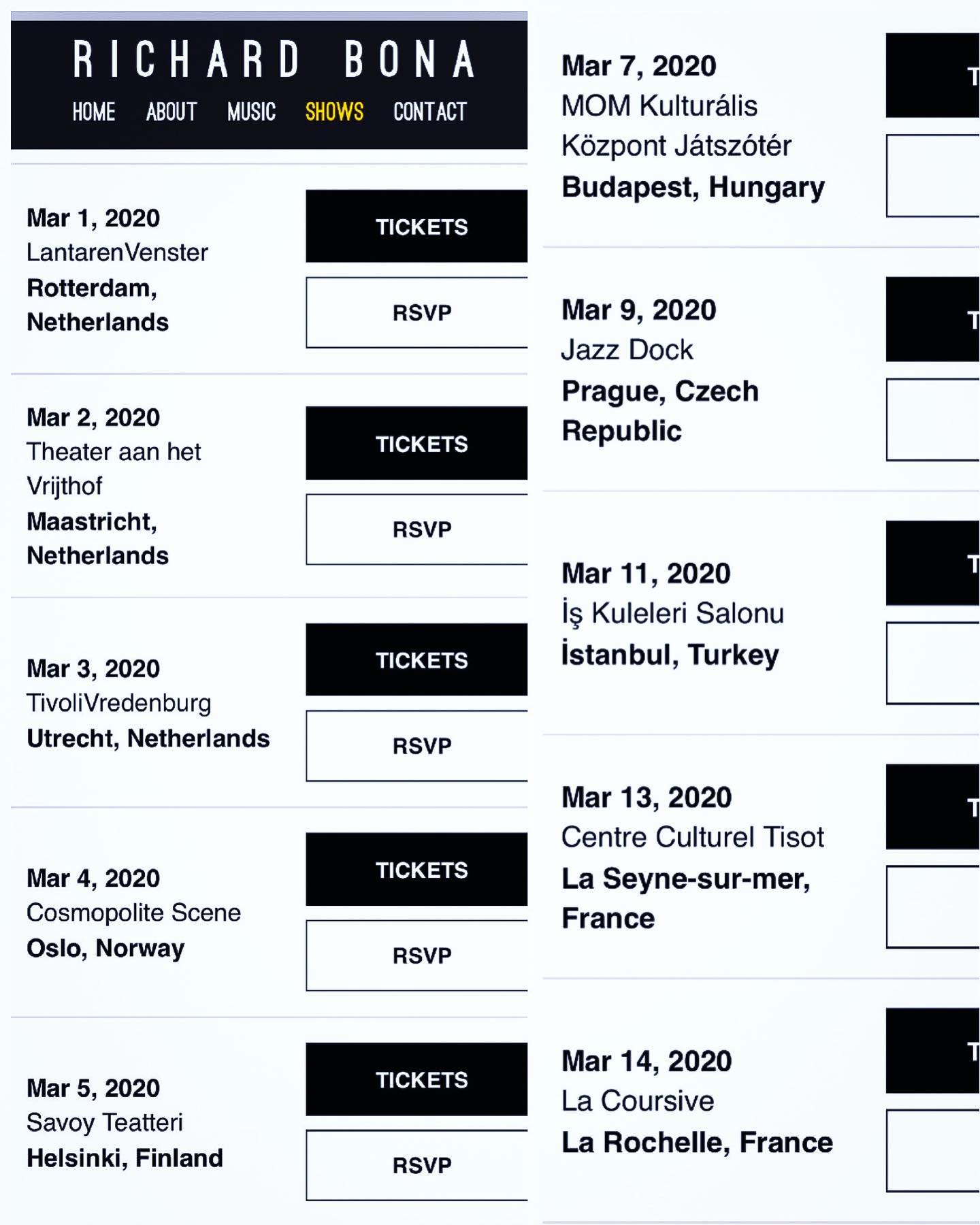Get tickets for Oslo Cosmopolite Scene
The width and height of the screenshot is (980, 1225).
[x=416, y=869]
